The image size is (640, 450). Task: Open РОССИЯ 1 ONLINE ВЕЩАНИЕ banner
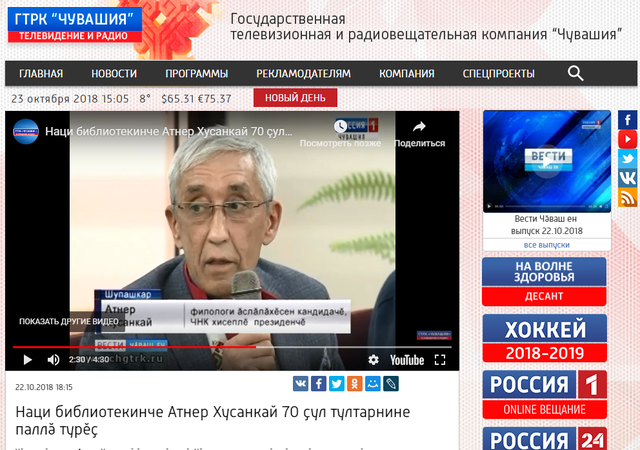544,394
